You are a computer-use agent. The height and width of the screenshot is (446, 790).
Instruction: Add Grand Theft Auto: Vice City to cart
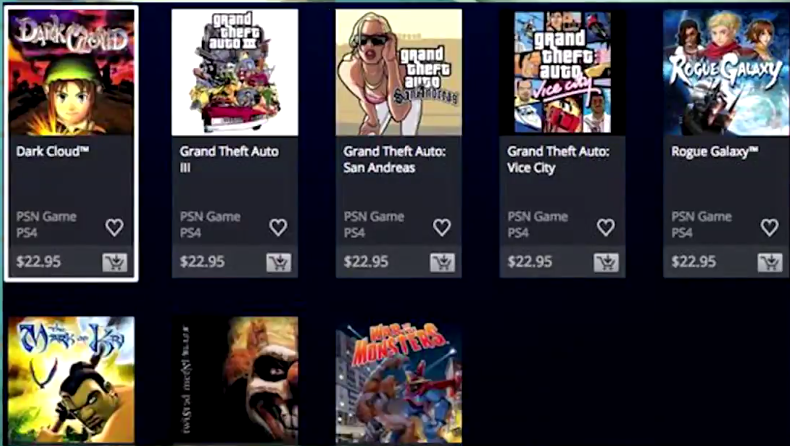(606, 263)
